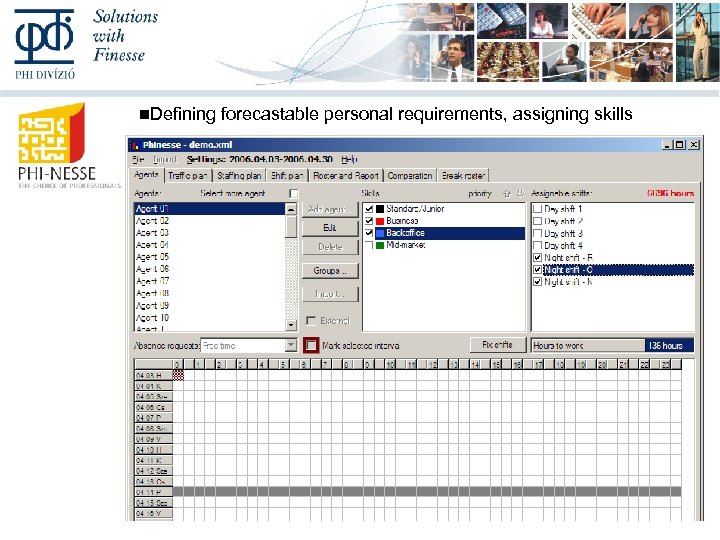Open the Help menu
This screenshot has width=720, height=540.
pyautogui.click(x=349, y=159)
